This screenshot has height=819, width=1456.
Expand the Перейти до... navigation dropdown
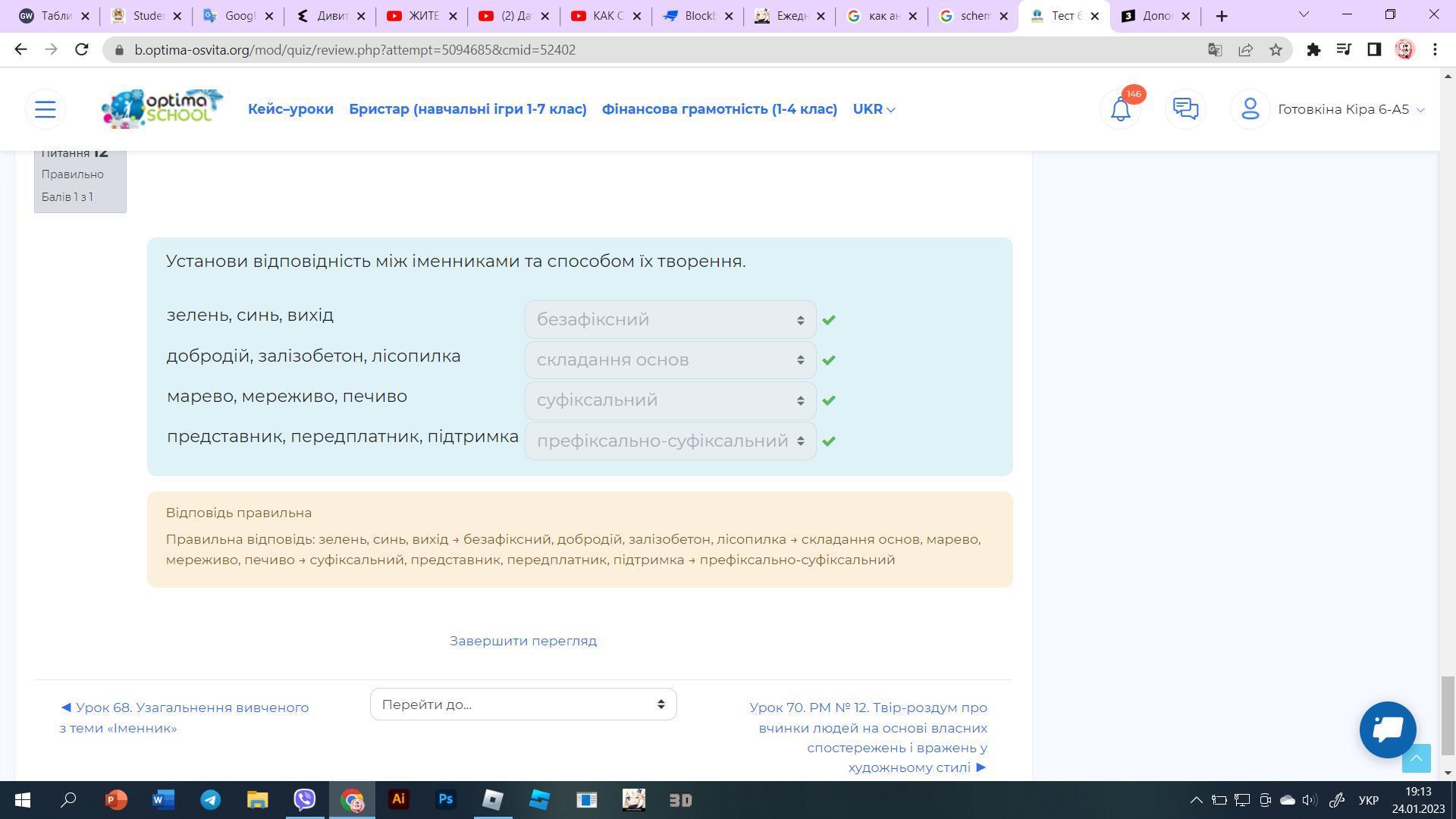click(x=522, y=704)
